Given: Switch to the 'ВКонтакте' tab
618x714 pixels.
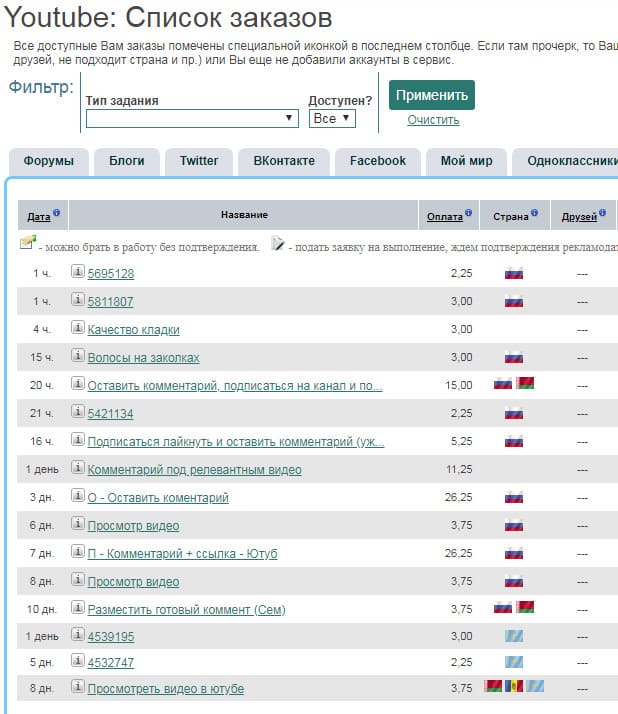Looking at the screenshot, I should coord(284,161).
